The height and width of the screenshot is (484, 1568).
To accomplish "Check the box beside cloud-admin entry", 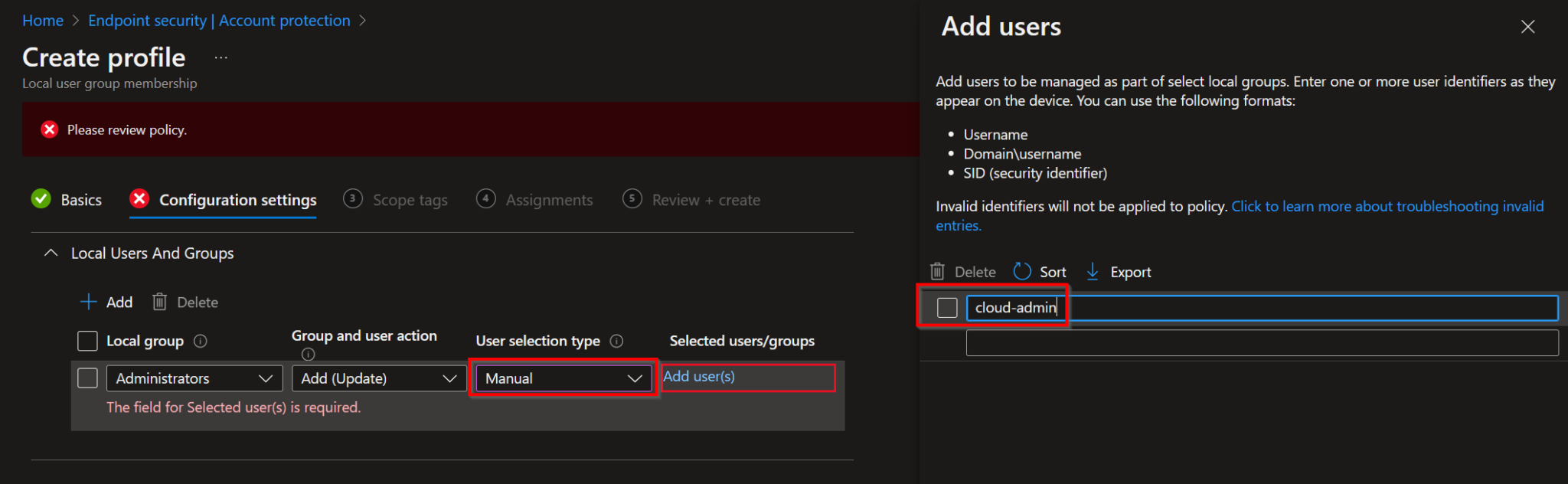I will [x=947, y=308].
